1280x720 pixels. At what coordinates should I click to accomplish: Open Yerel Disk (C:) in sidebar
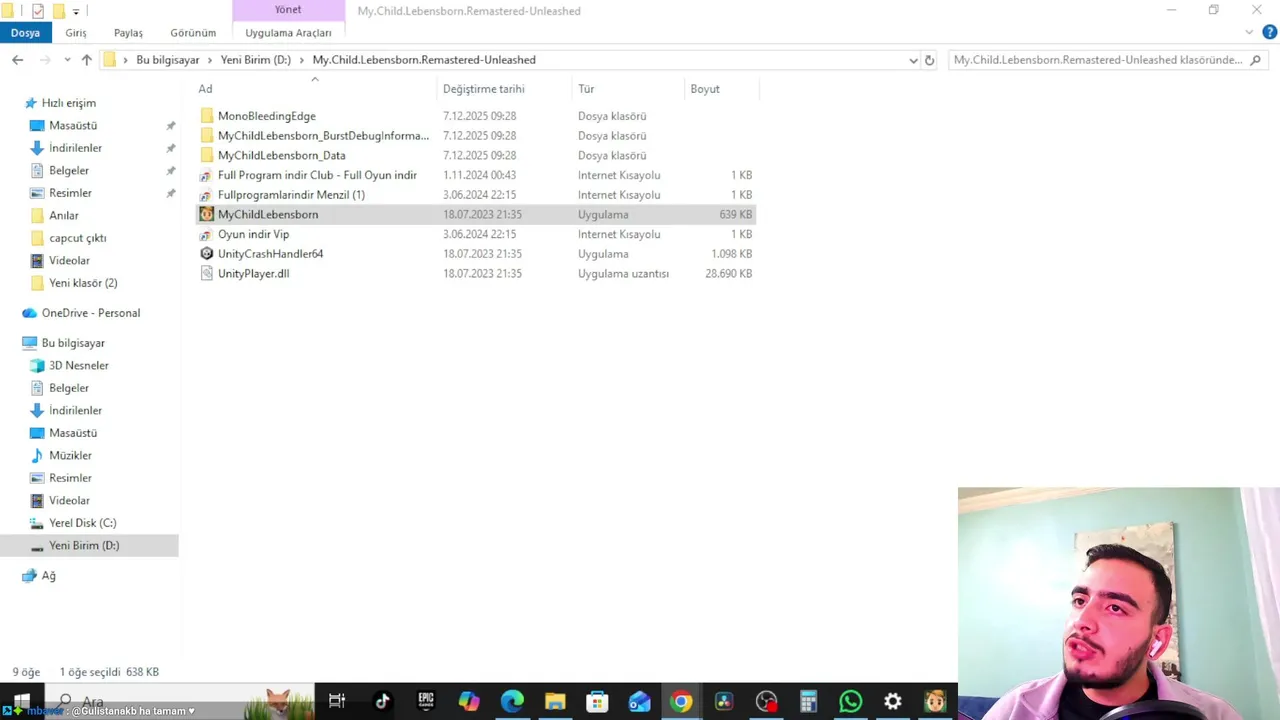[x=82, y=523]
